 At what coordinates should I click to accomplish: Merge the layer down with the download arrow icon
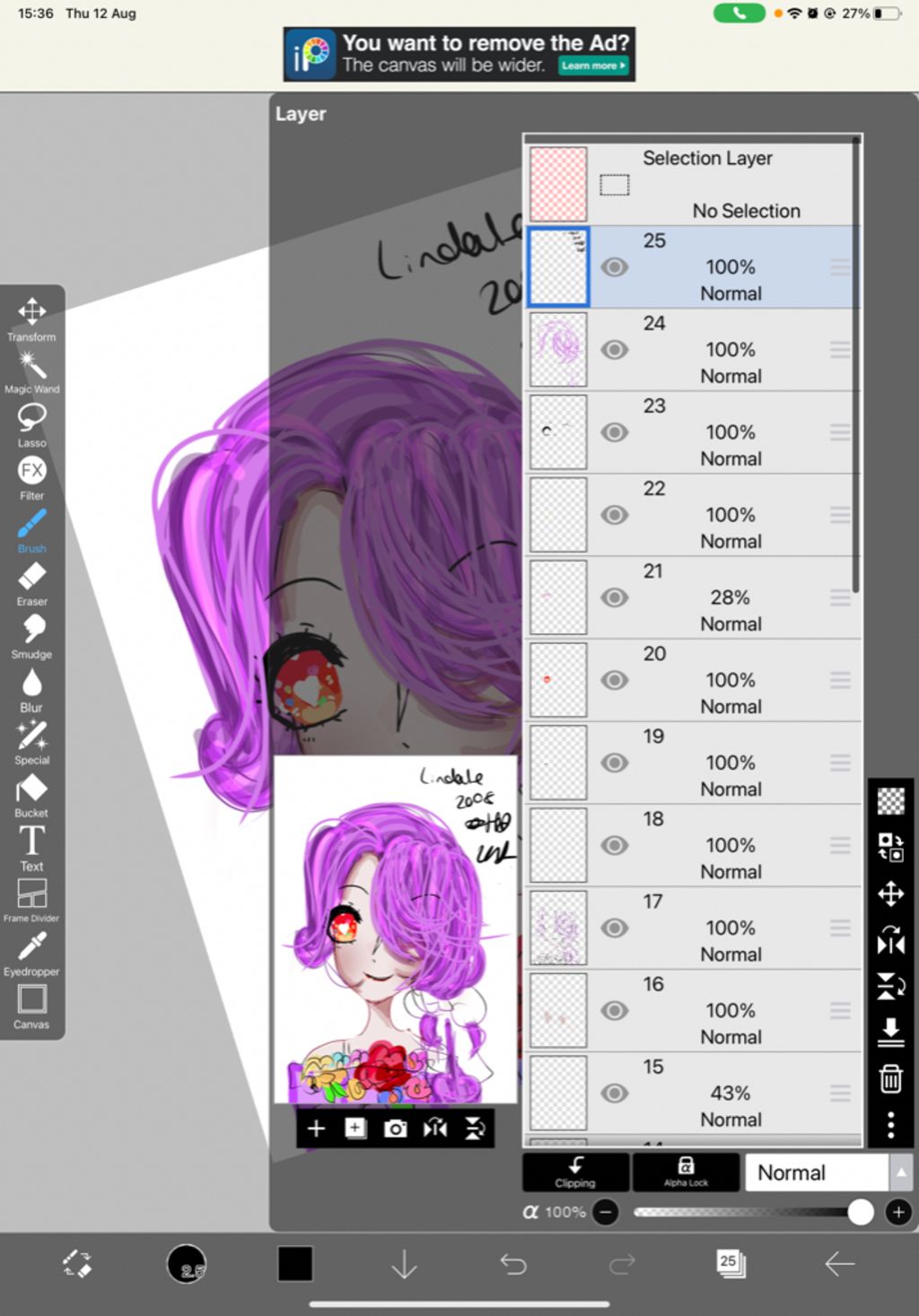tap(890, 1032)
